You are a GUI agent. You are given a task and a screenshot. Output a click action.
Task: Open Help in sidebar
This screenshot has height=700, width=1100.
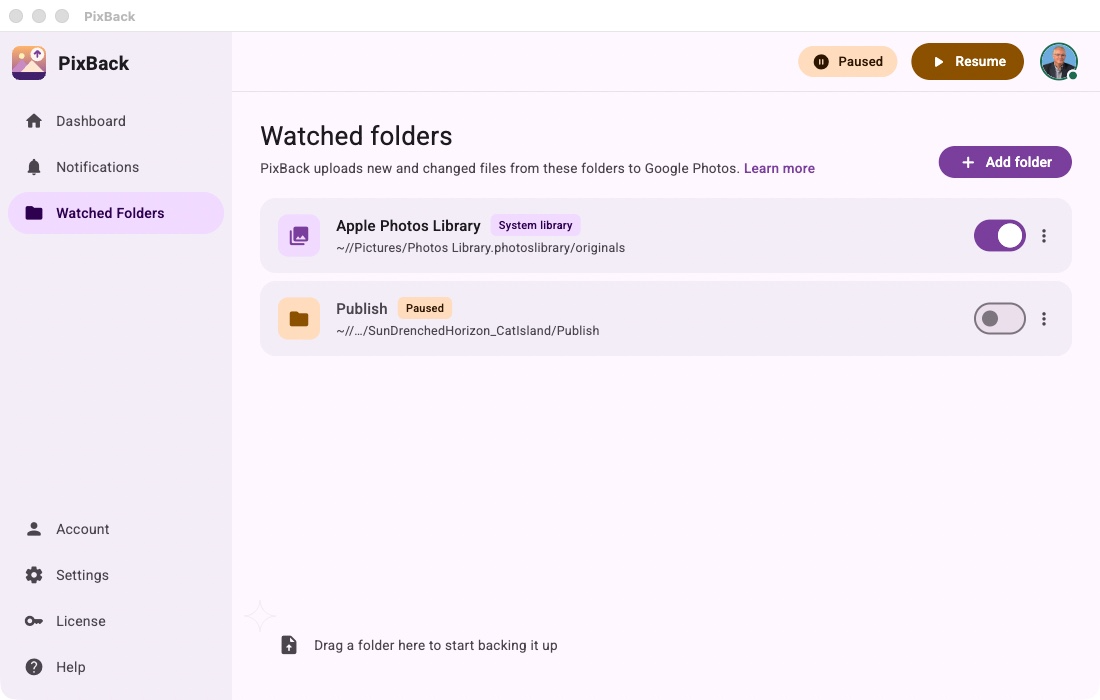[116, 667]
